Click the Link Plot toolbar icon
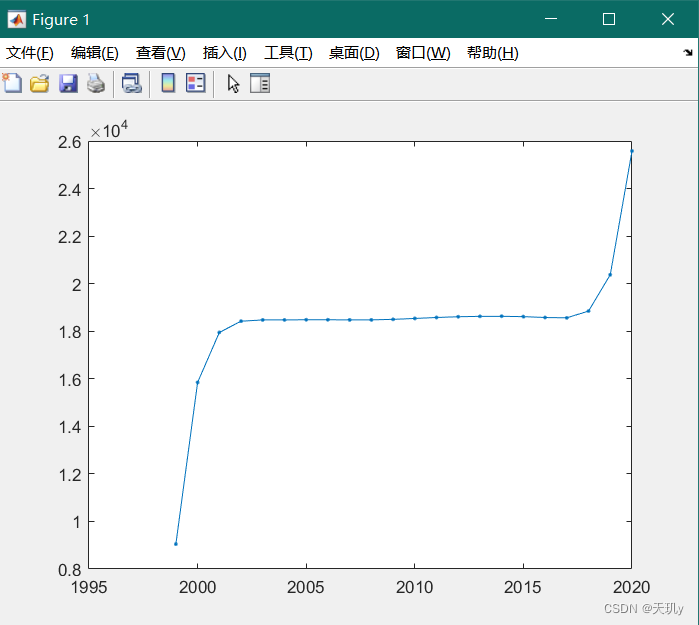The height and width of the screenshot is (625, 699). (x=132, y=83)
